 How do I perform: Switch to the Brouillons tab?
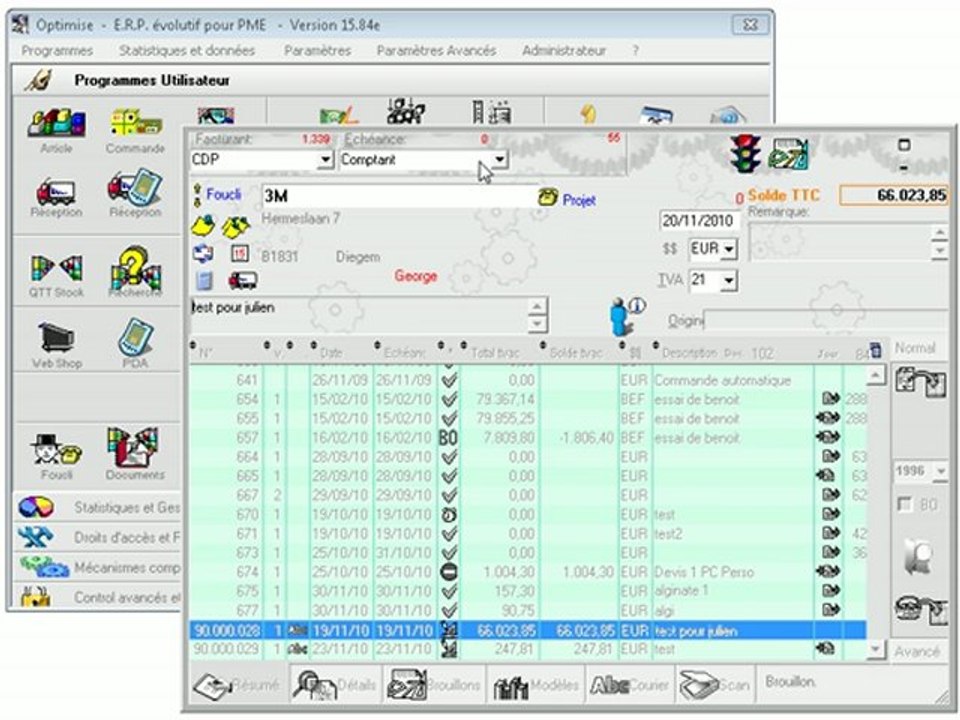point(433,685)
